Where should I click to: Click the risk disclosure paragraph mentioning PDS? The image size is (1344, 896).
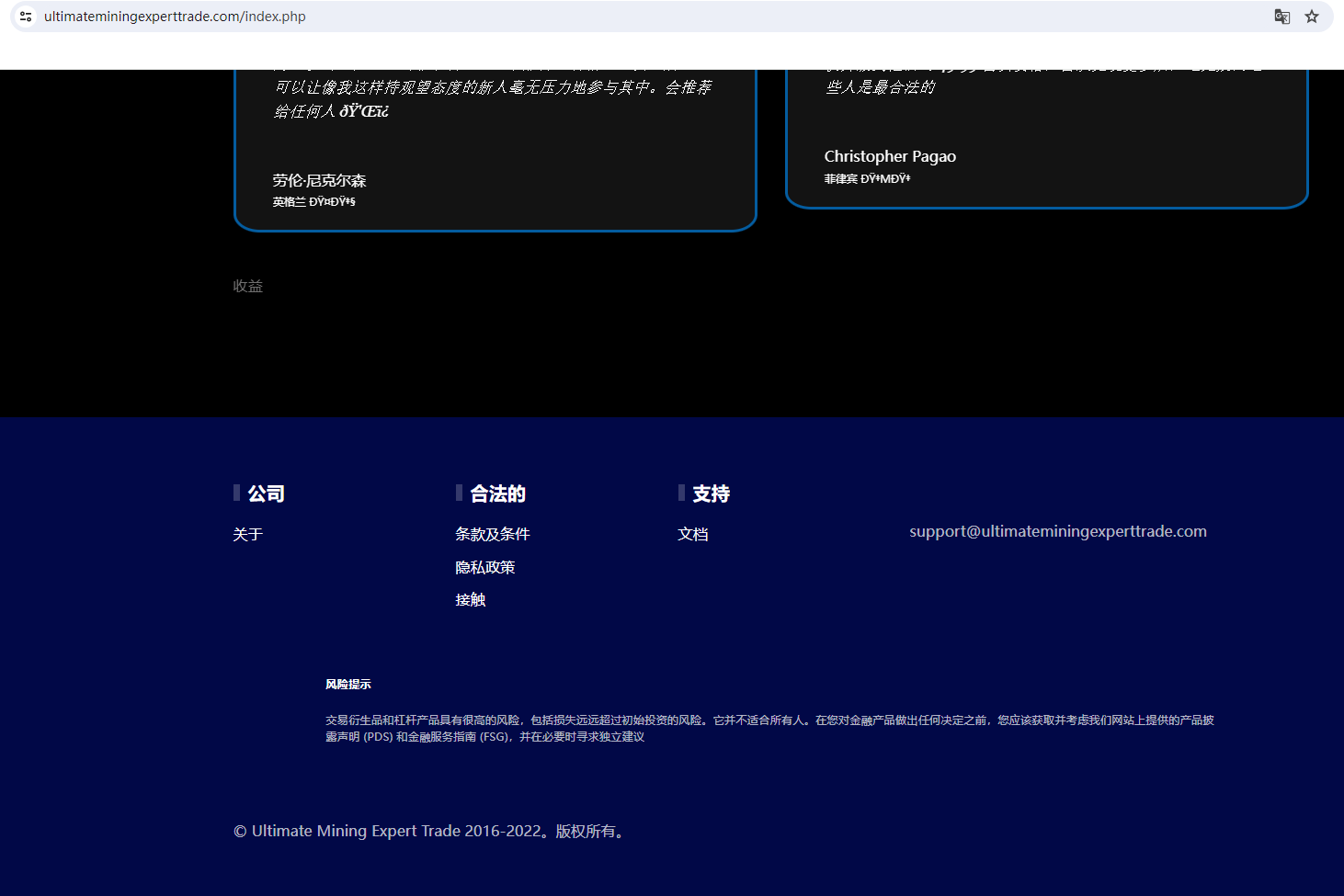pyautogui.click(x=769, y=729)
